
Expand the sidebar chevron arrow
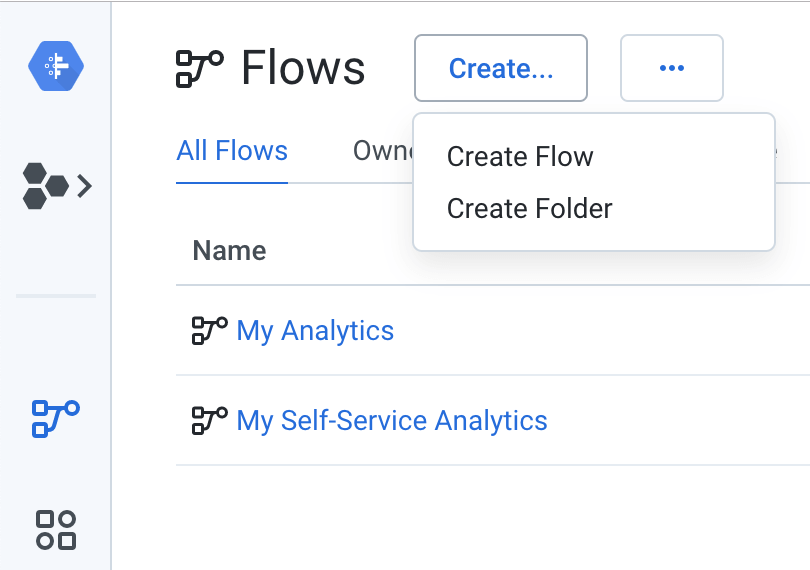point(85,186)
